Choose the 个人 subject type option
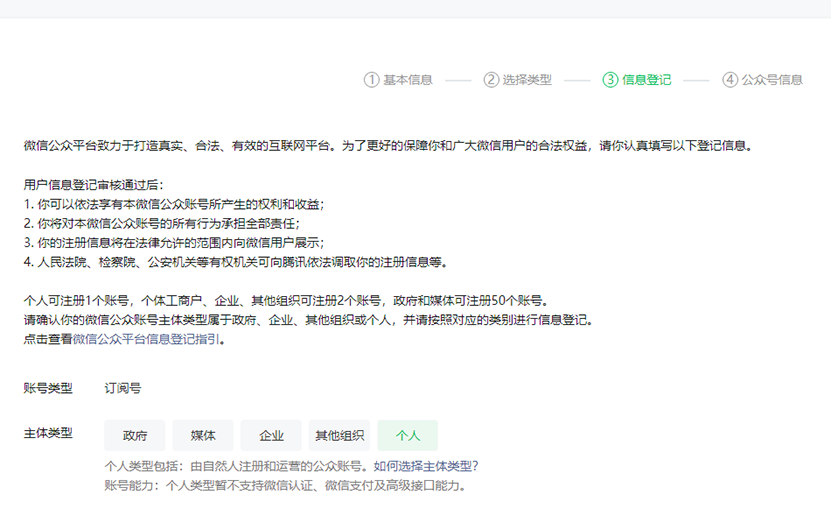This screenshot has height=530, width=831. 407,436
